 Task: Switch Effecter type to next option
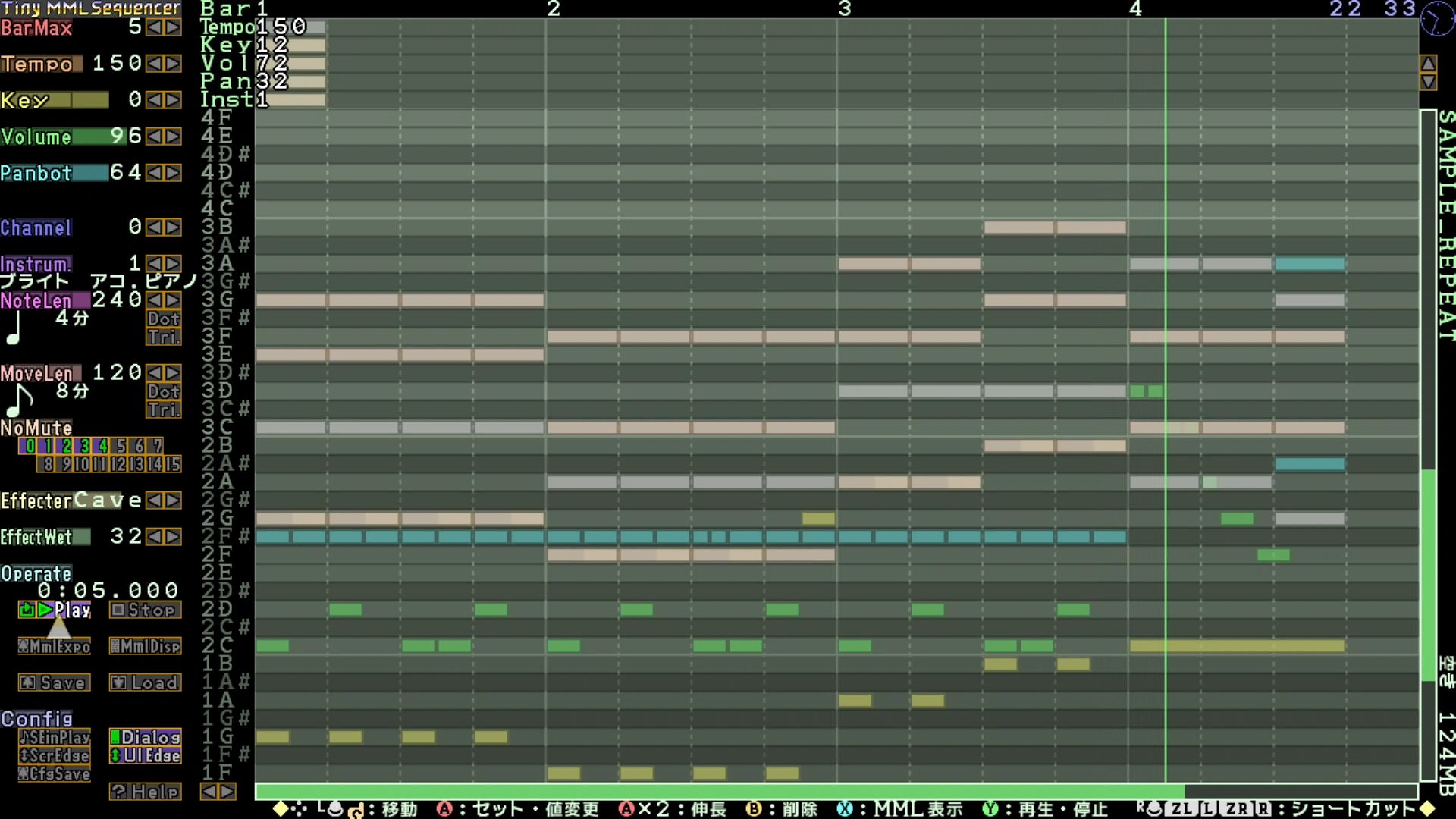click(174, 500)
